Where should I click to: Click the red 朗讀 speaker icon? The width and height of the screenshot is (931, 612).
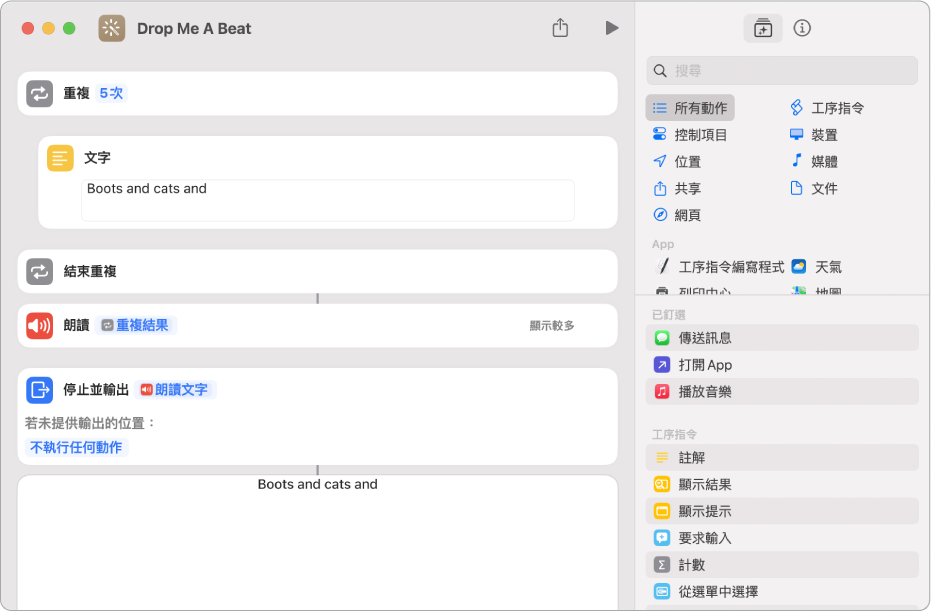(40, 325)
